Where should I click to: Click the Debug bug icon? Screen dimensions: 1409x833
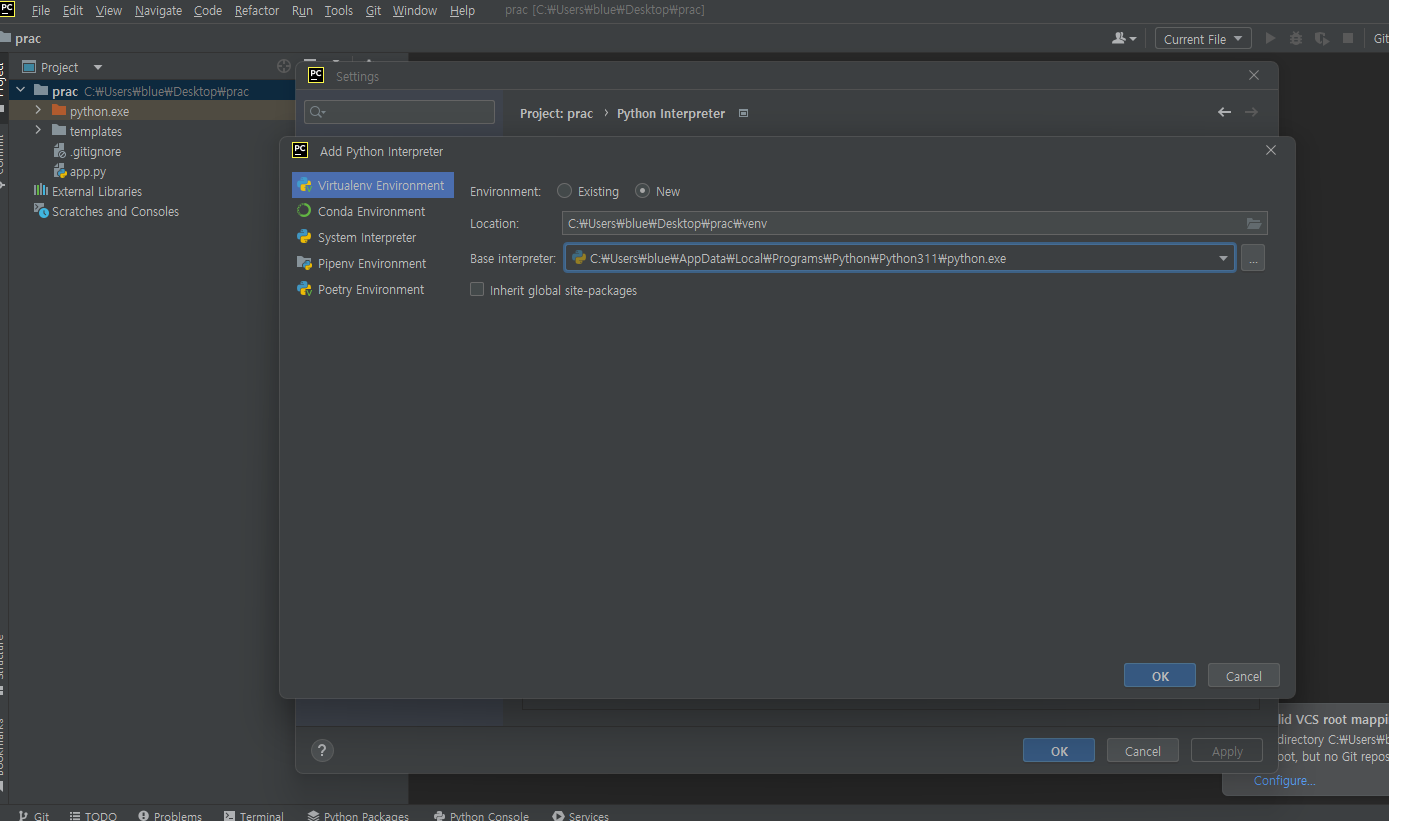click(1296, 39)
